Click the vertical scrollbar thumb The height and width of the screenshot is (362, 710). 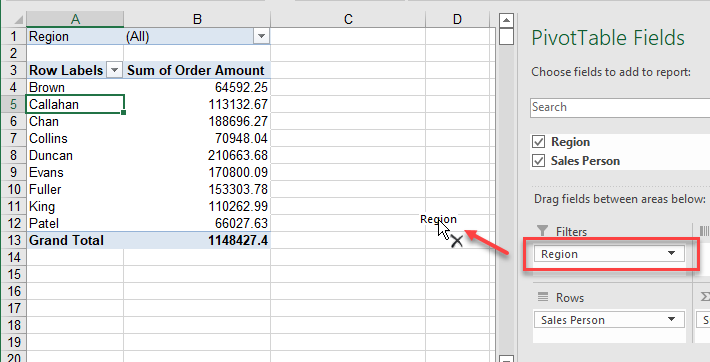click(506, 36)
